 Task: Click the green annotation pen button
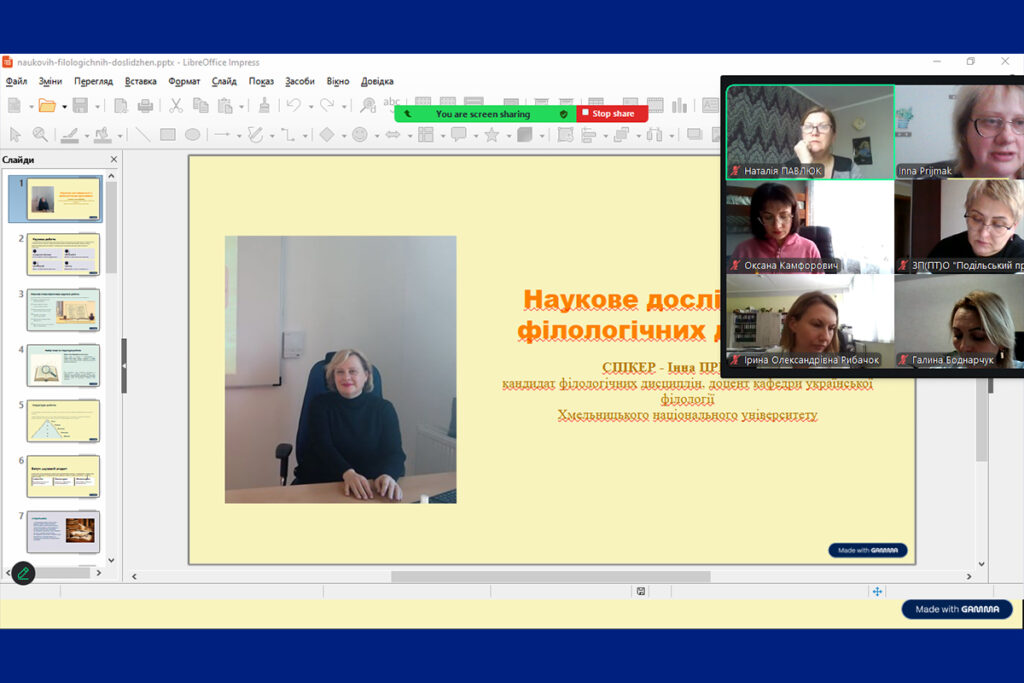[23, 573]
